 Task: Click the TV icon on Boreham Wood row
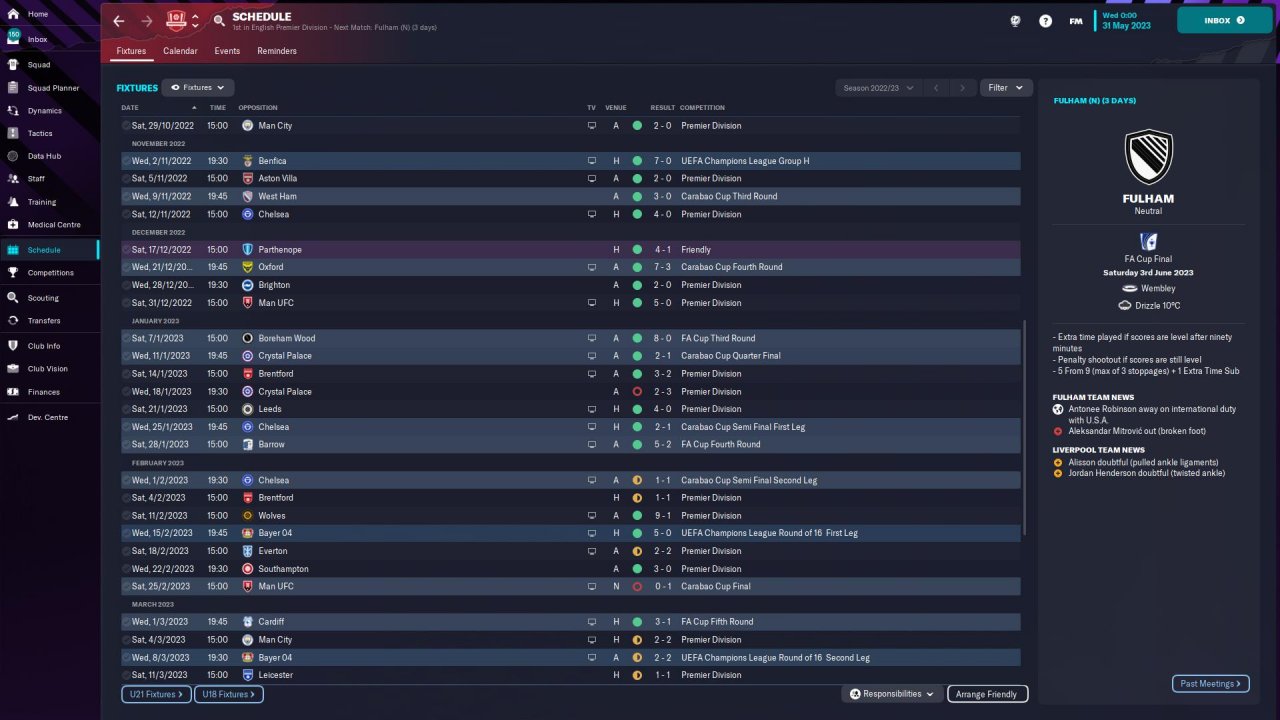tap(592, 338)
